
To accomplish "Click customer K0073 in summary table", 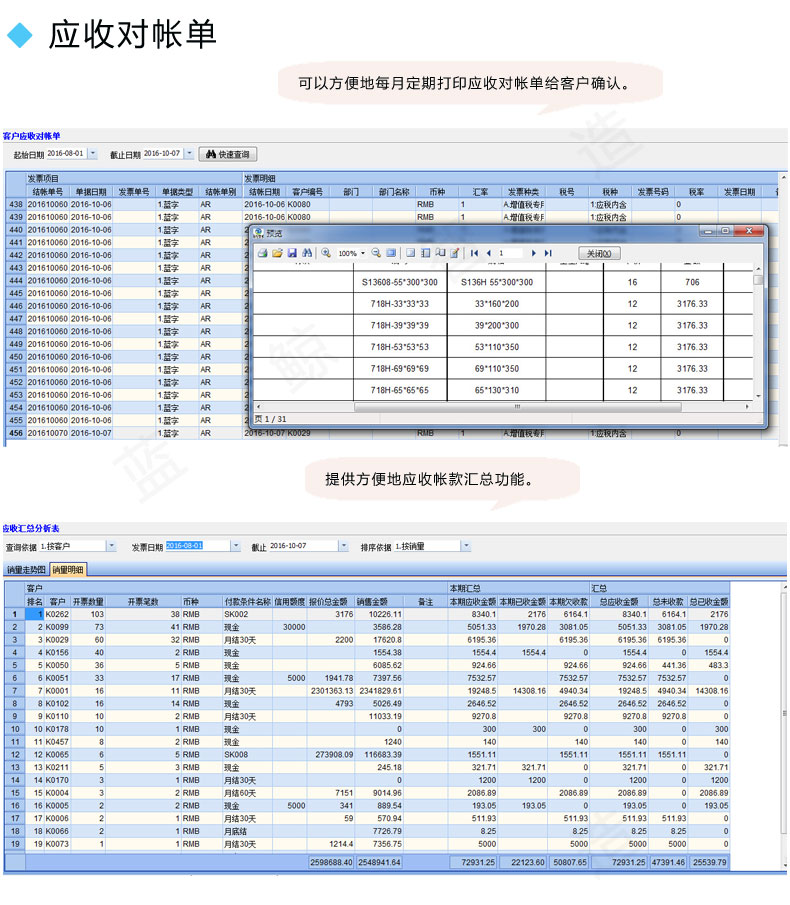I will point(57,844).
